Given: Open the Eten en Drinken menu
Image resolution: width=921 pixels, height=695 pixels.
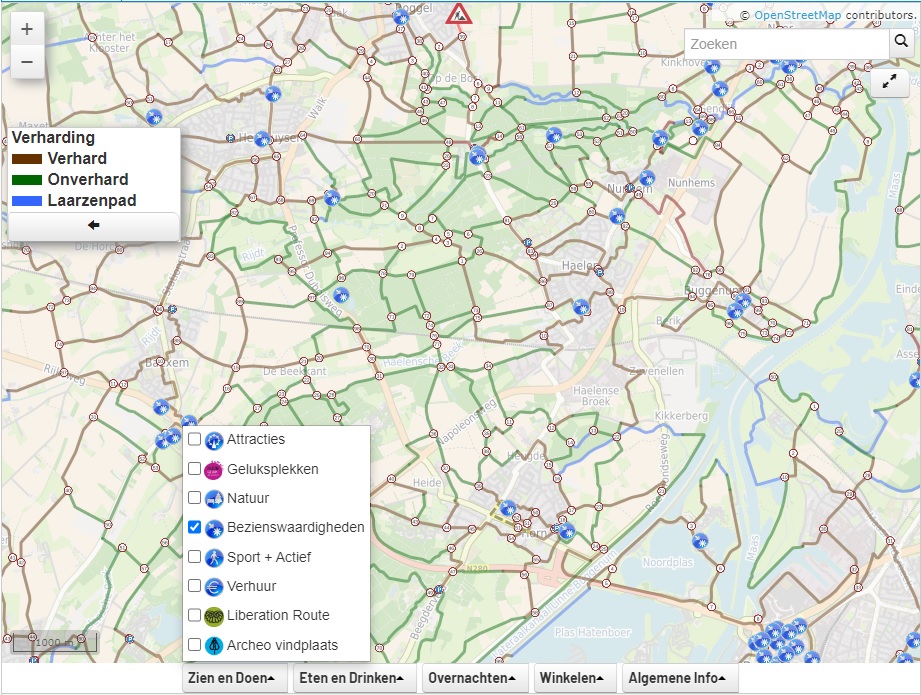Looking at the screenshot, I should pos(350,677).
